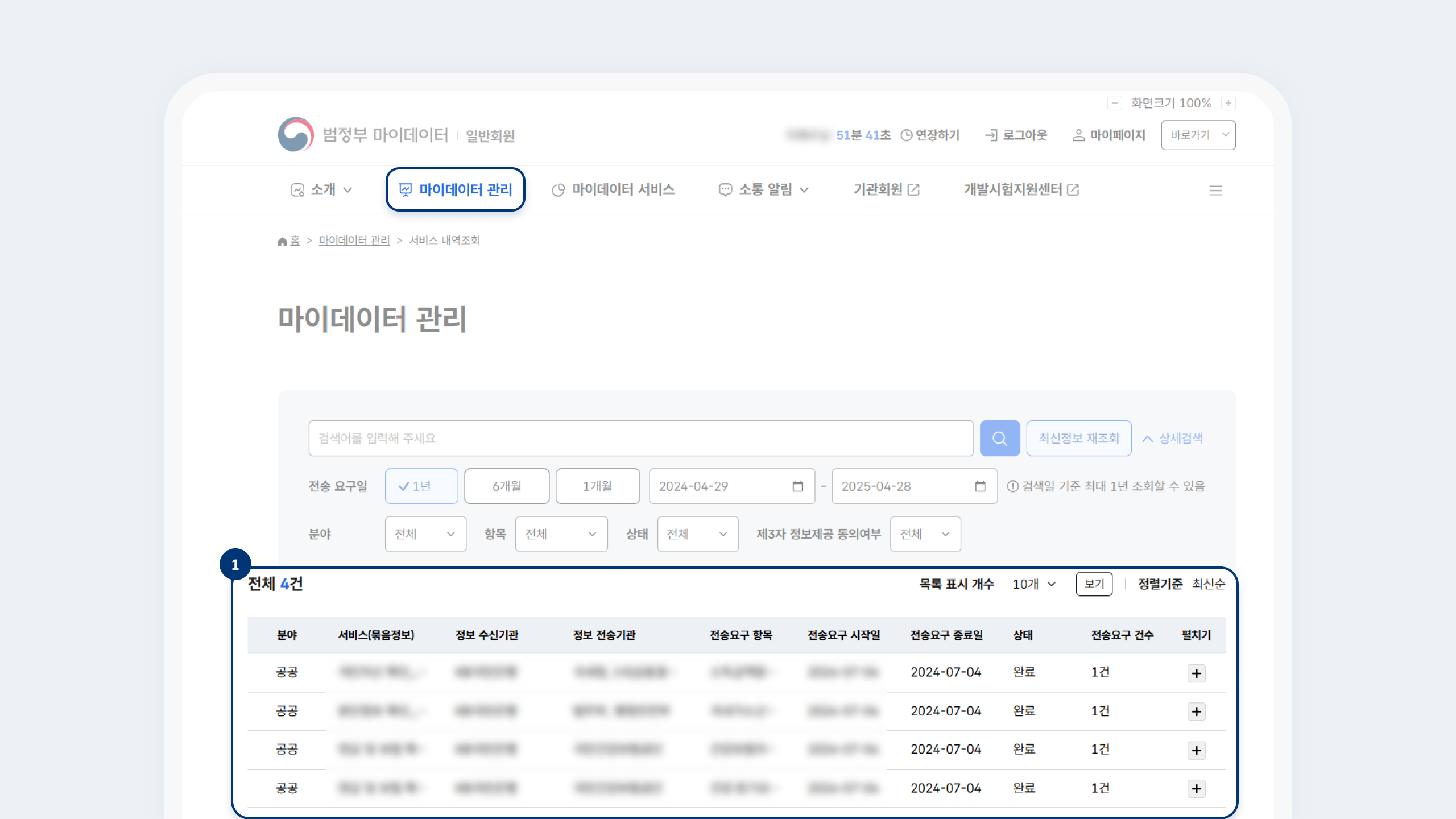Image resolution: width=1456 pixels, height=819 pixels.
Task: Open the 항목 dropdown
Action: coord(561,534)
